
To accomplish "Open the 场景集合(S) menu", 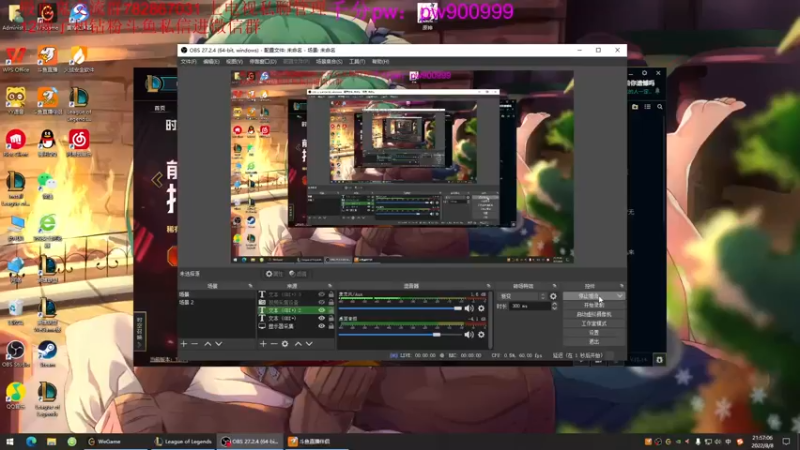I will pos(329,62).
